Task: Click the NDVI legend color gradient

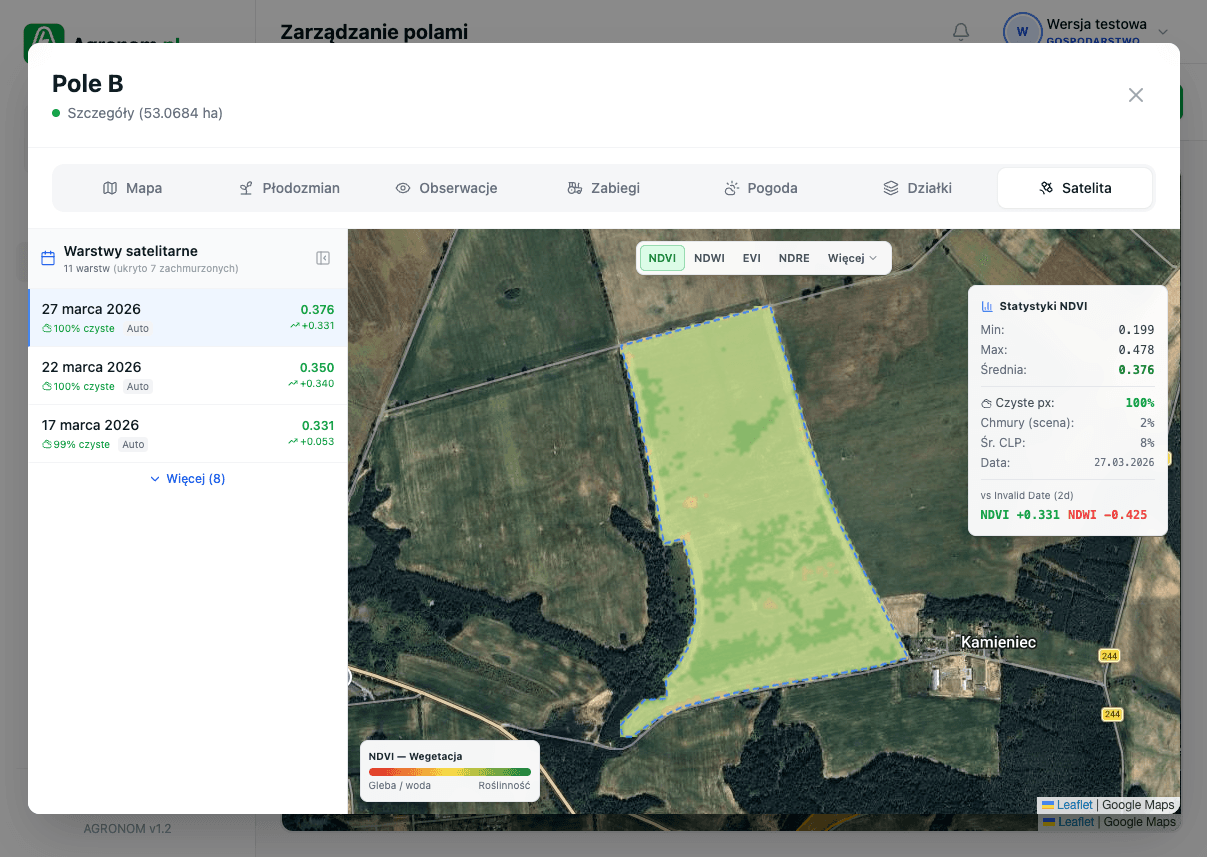Action: (x=449, y=771)
